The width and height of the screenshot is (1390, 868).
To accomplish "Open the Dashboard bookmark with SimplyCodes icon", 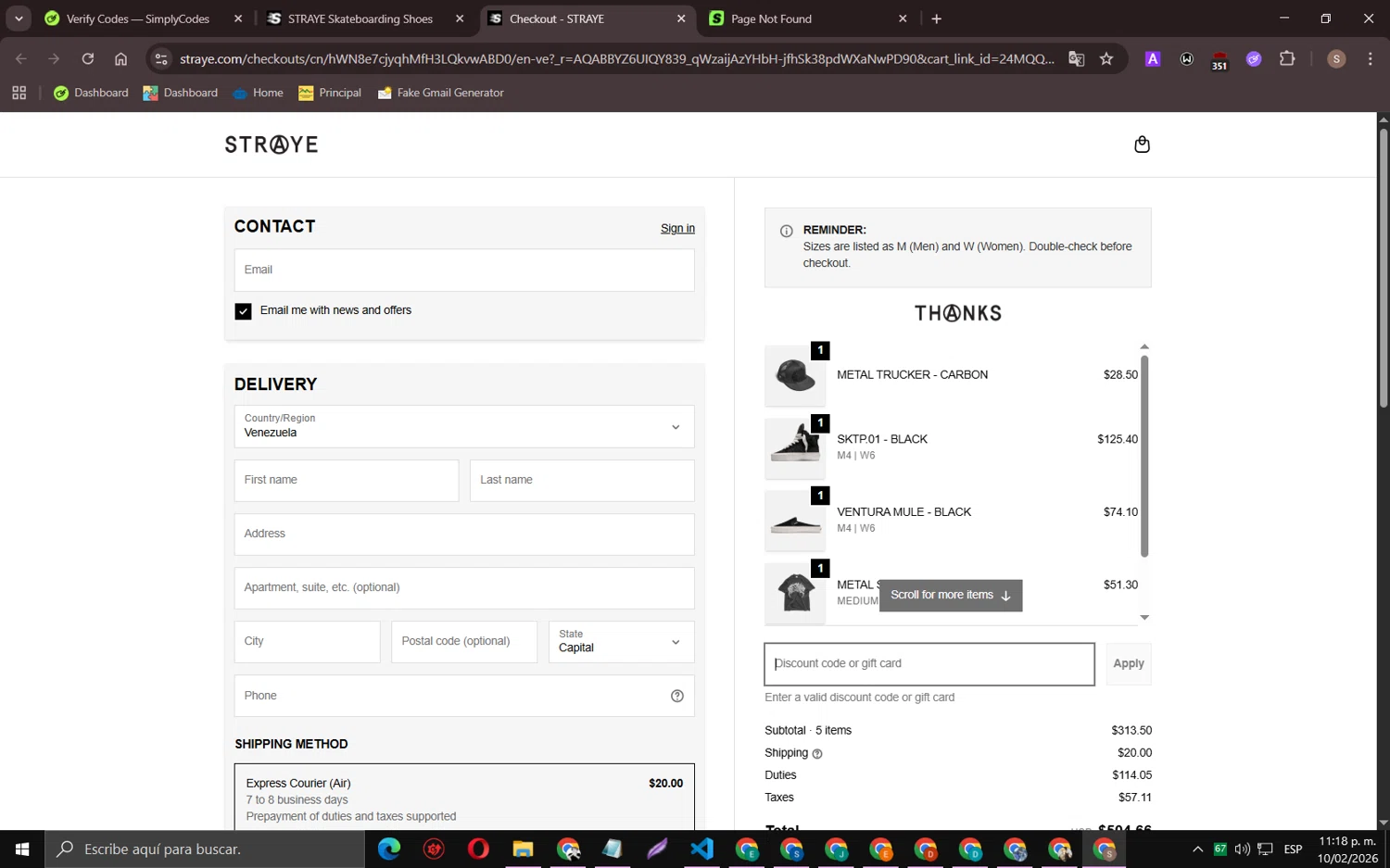I will 91,93.
